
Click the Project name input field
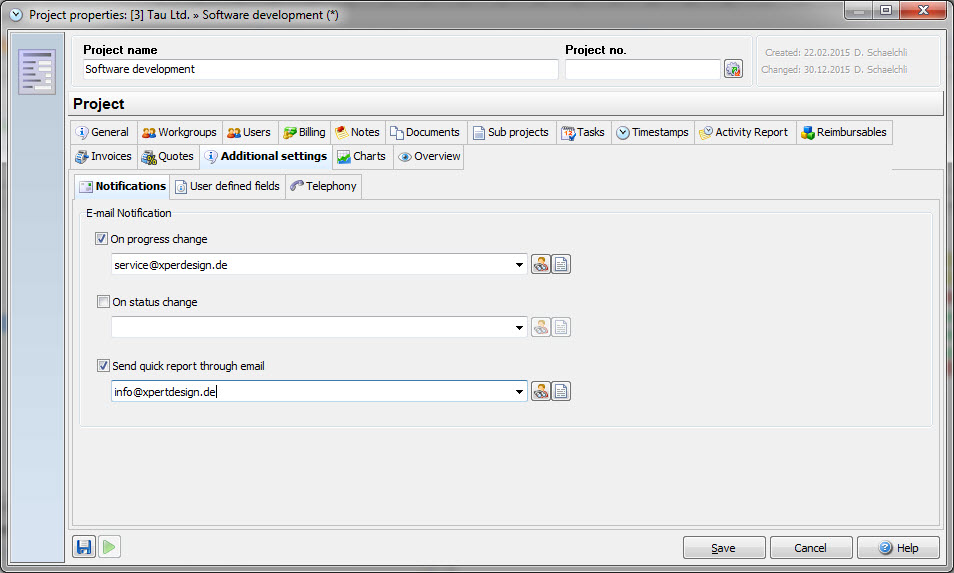tap(320, 69)
